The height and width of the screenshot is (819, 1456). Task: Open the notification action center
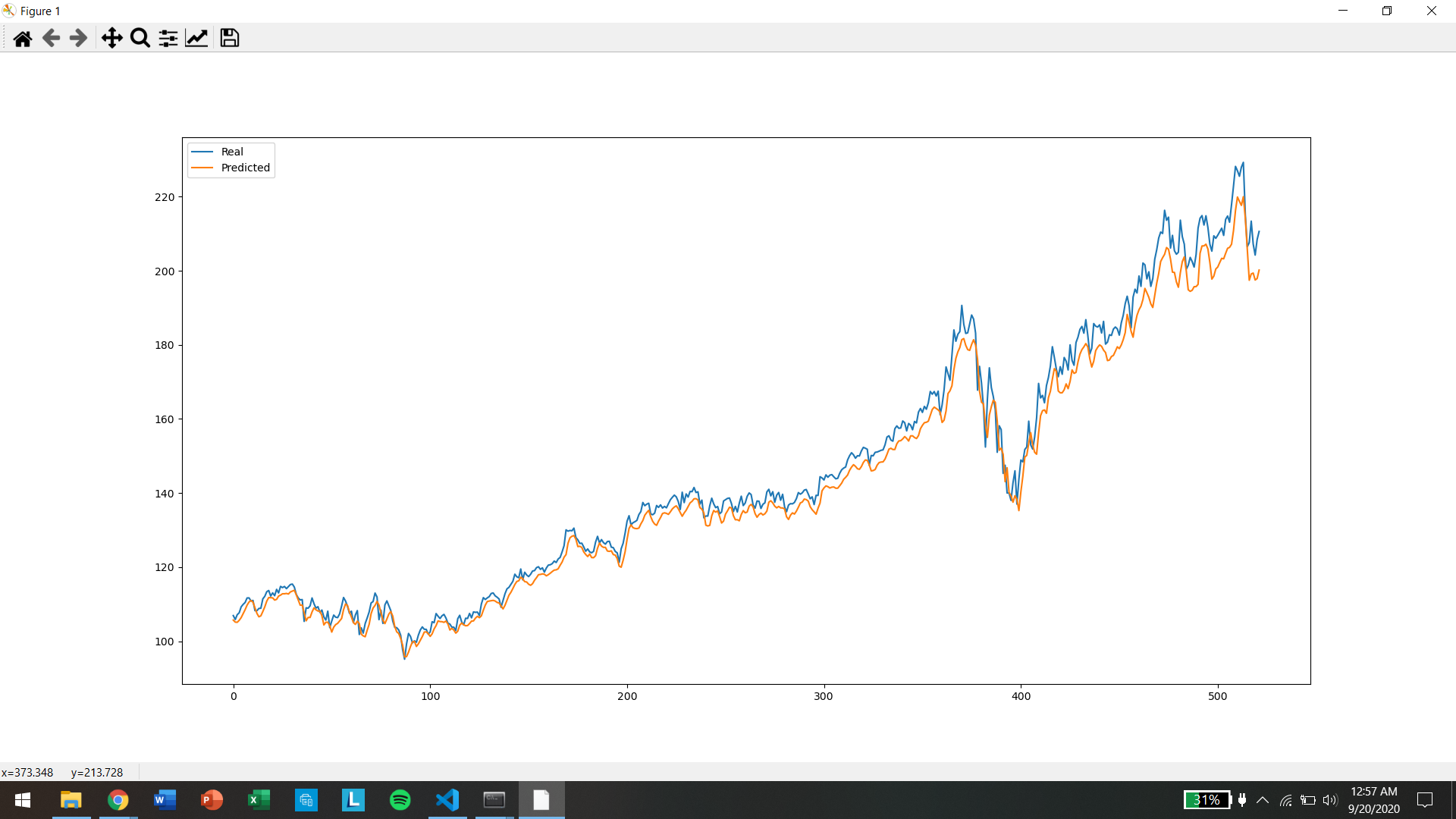click(1425, 800)
